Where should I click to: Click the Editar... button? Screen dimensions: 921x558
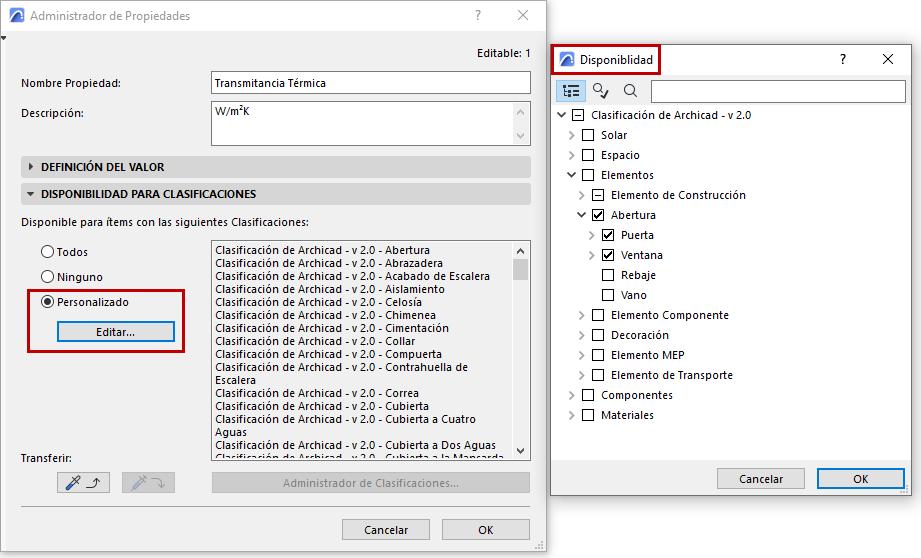point(116,332)
